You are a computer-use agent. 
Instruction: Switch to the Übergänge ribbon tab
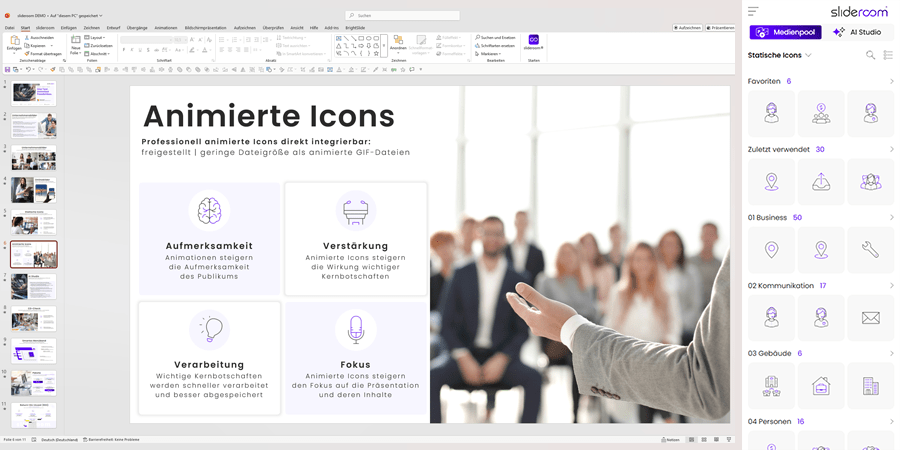click(x=137, y=28)
